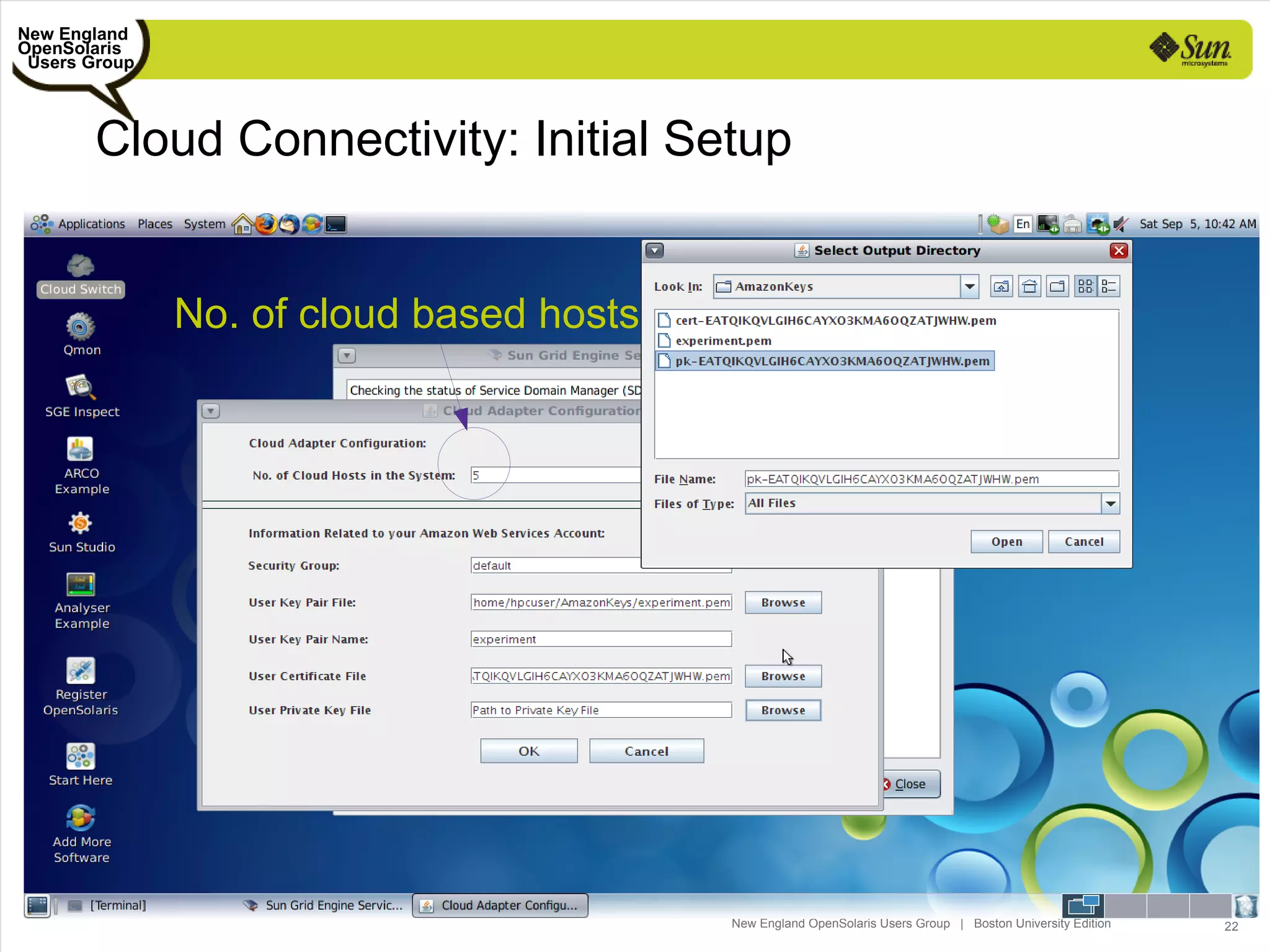The height and width of the screenshot is (952, 1270).
Task: Click the printer icon in system tray
Action: [1072, 224]
